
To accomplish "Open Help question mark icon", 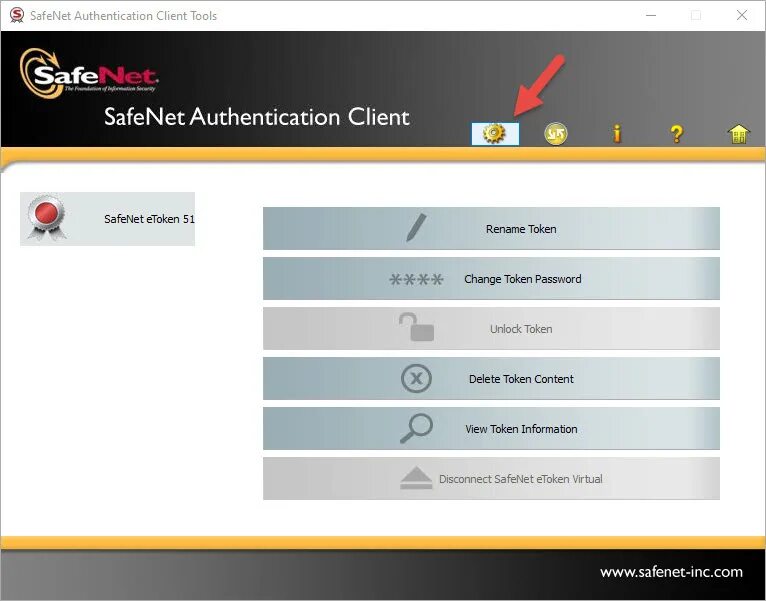I will (677, 134).
